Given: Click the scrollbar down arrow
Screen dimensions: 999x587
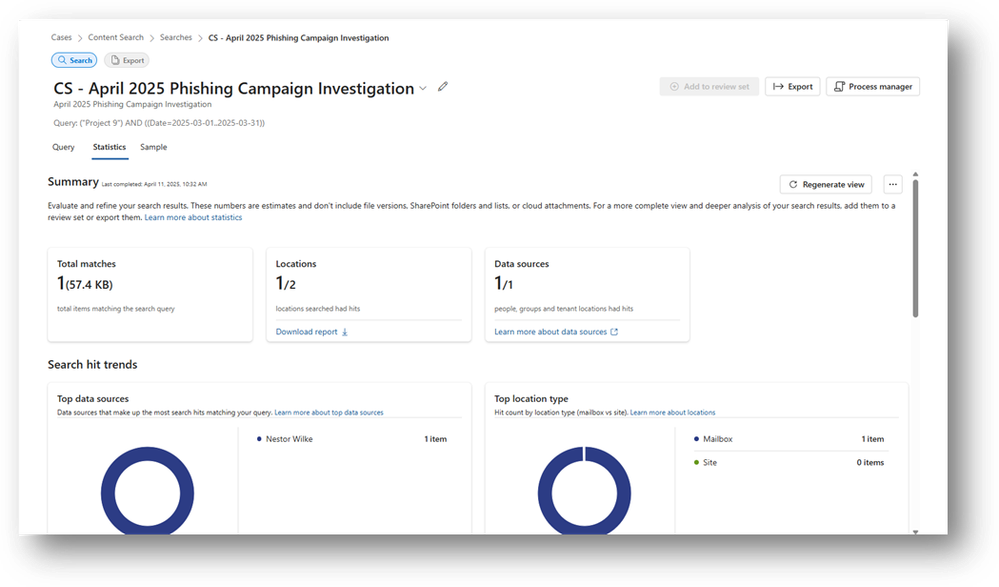Looking at the screenshot, I should coord(916,532).
